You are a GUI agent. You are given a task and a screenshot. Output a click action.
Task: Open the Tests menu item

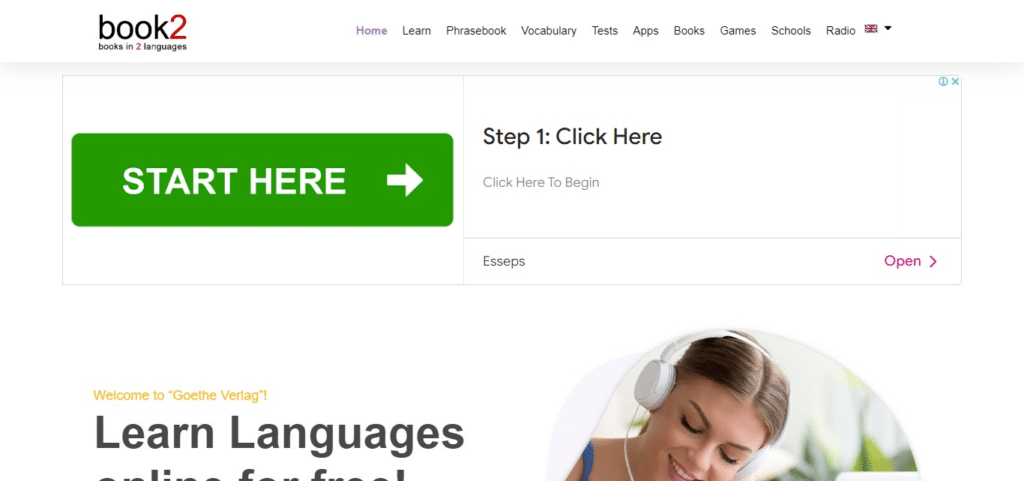[x=605, y=31]
